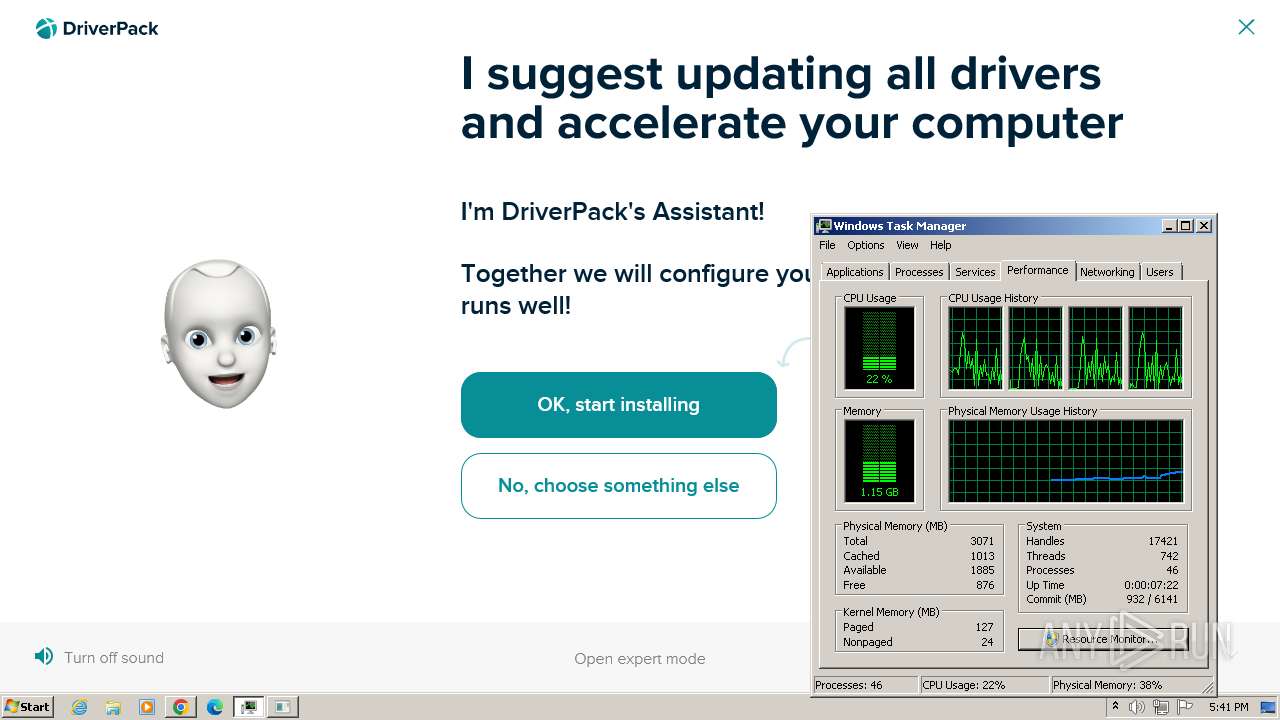The height and width of the screenshot is (720, 1280).
Task: Click Physical Memory Usage History graph
Action: pyautogui.click(x=1066, y=460)
